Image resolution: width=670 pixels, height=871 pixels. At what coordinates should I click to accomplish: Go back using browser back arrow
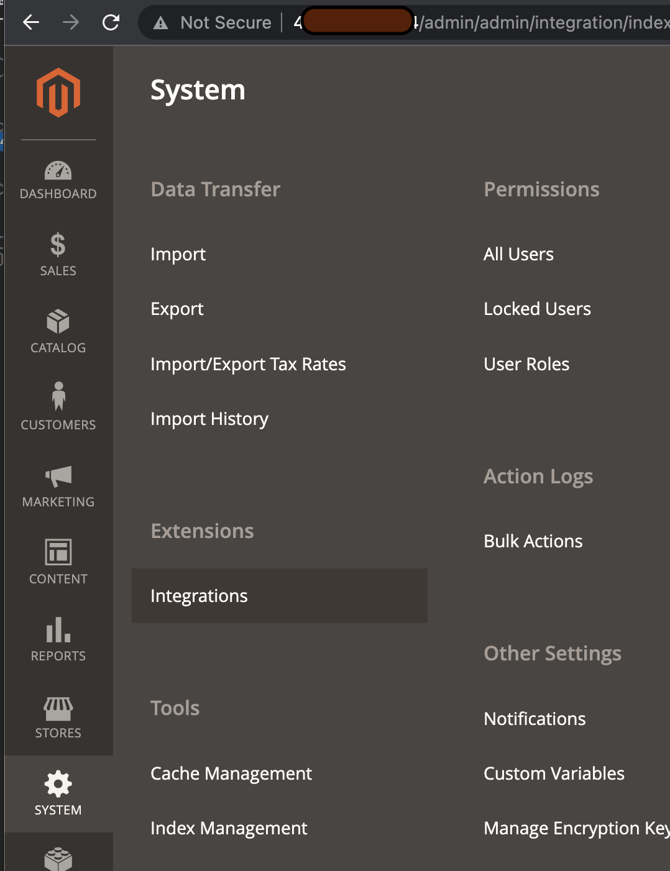tap(31, 22)
